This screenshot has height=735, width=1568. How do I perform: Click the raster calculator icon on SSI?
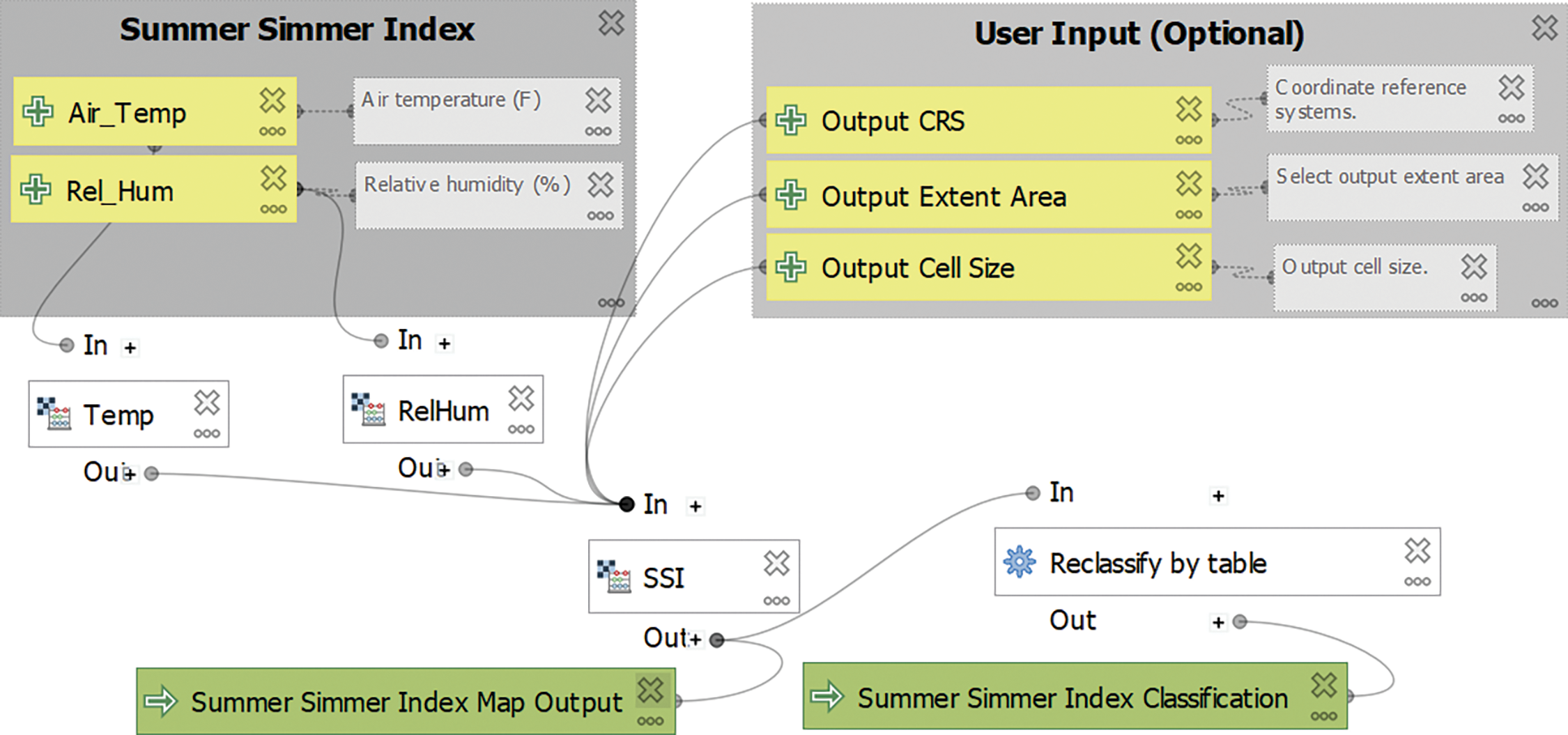pos(613,576)
